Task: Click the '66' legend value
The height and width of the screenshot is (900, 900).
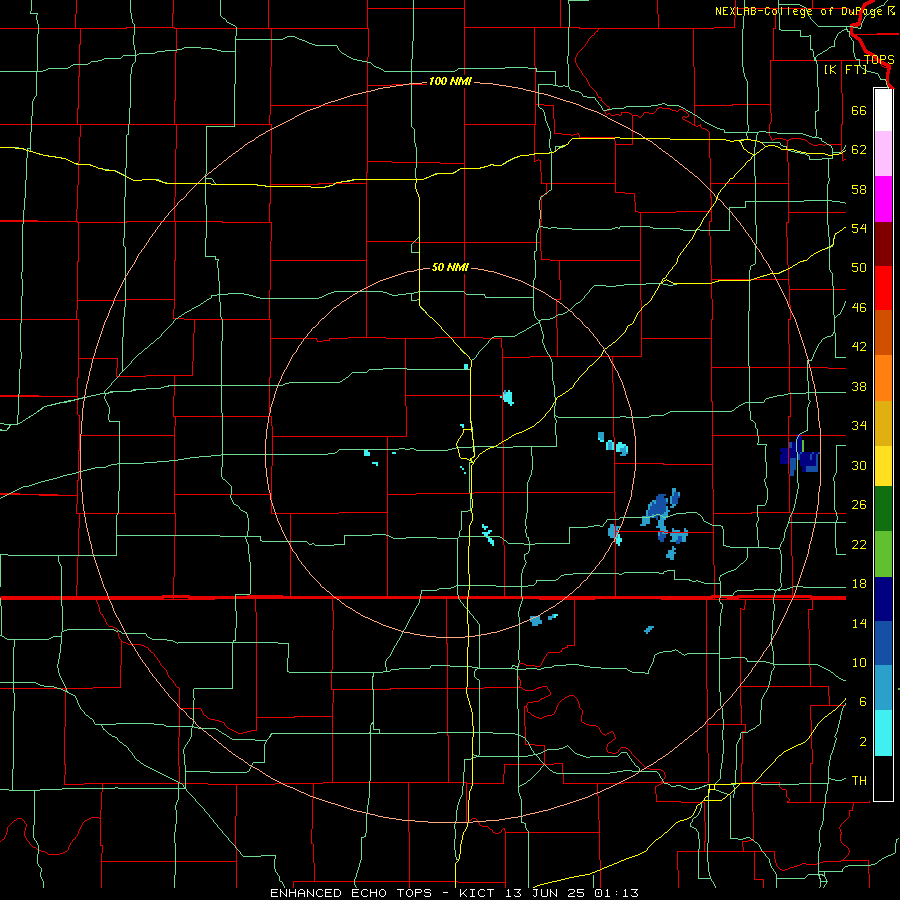Action: tap(859, 110)
